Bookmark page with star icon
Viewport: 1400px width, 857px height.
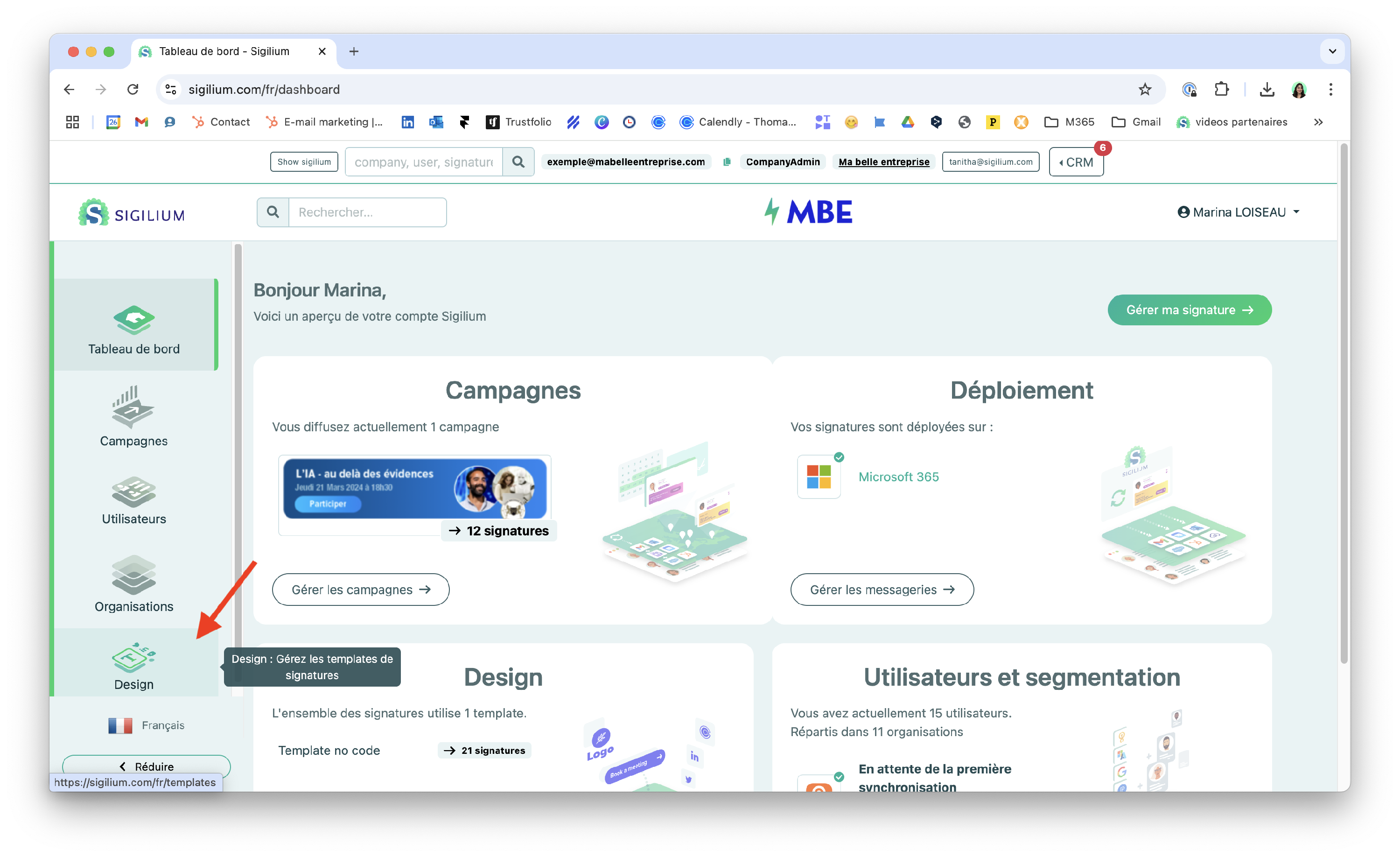point(1144,89)
